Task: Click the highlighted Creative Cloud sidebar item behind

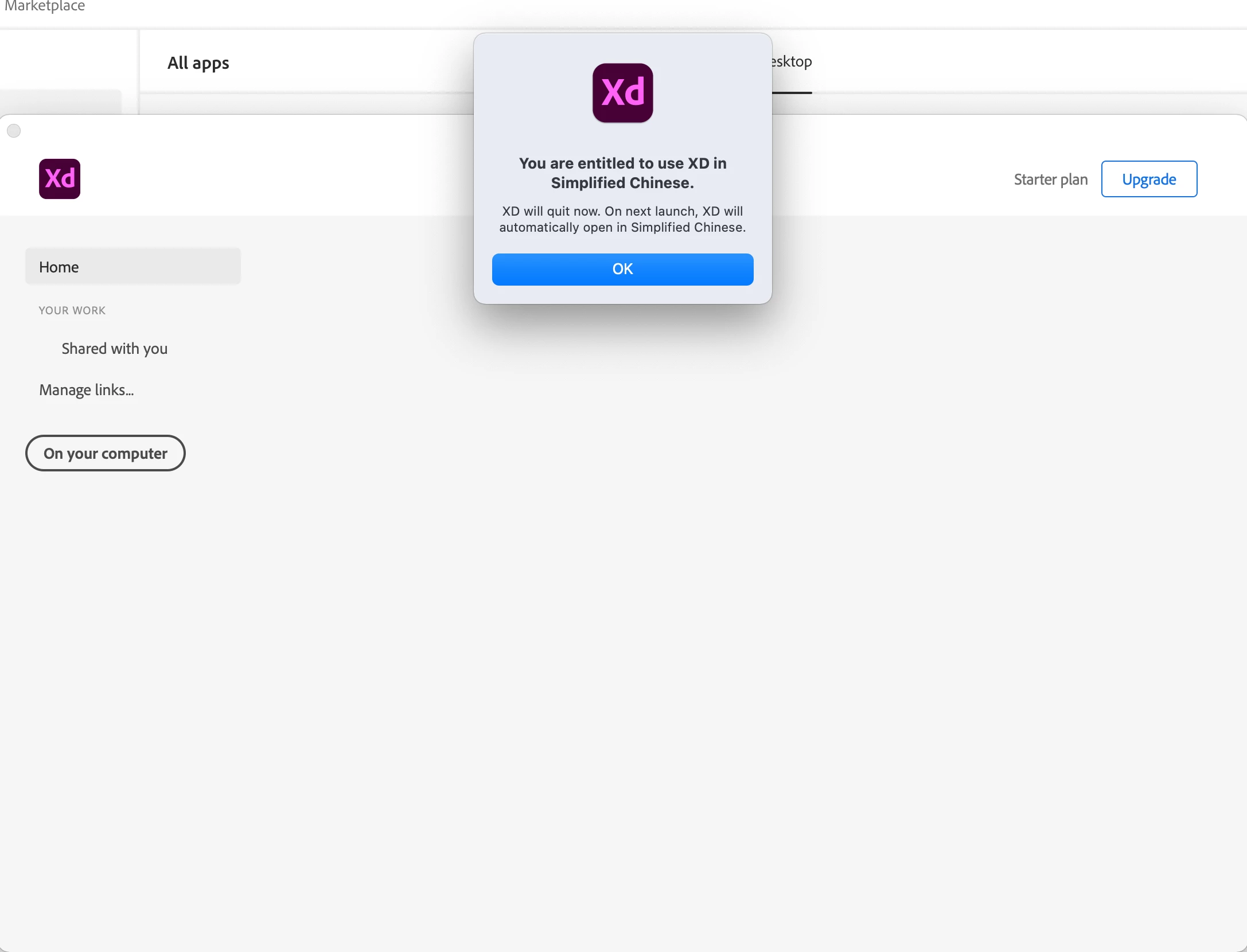Action: tap(60, 102)
